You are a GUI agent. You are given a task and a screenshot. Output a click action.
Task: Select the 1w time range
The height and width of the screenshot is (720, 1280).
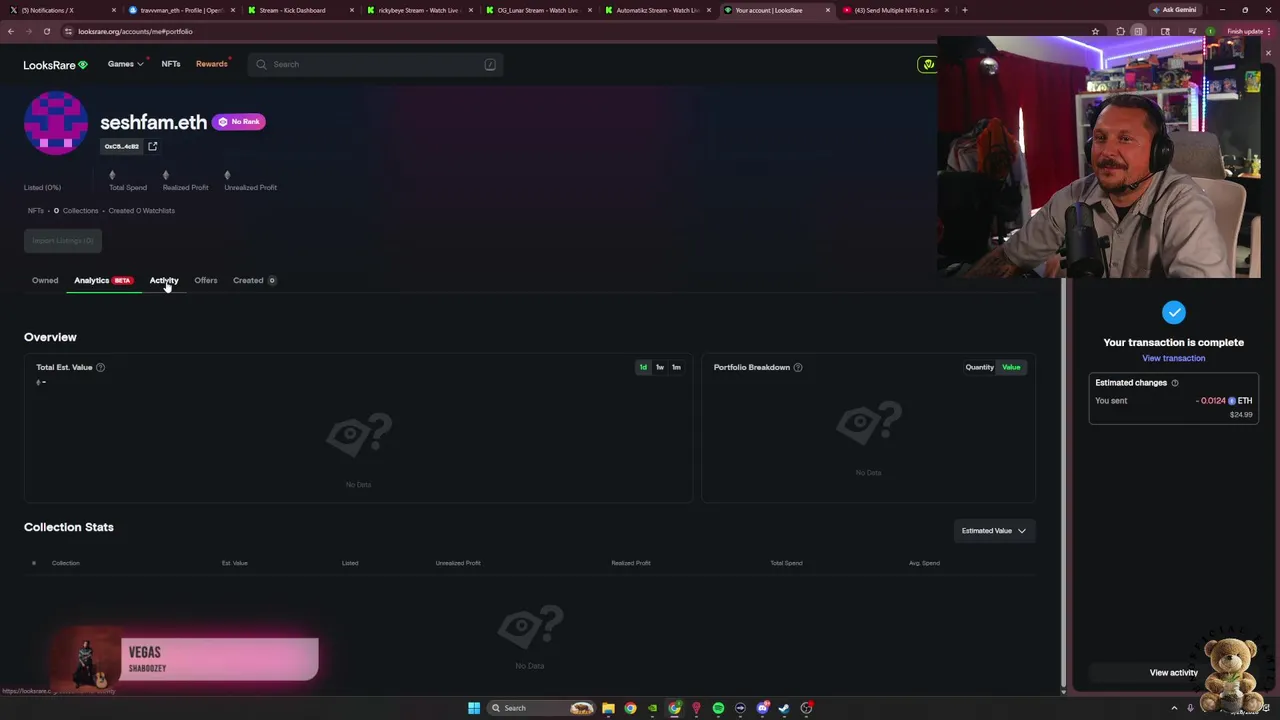pyautogui.click(x=660, y=367)
